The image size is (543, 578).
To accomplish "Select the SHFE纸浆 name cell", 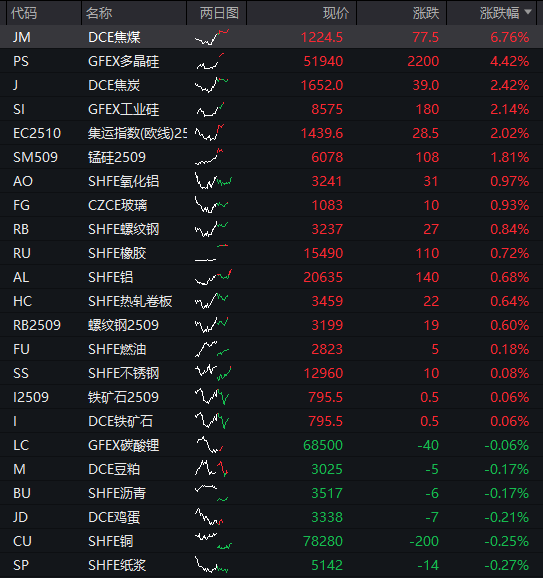I will (x=117, y=565).
